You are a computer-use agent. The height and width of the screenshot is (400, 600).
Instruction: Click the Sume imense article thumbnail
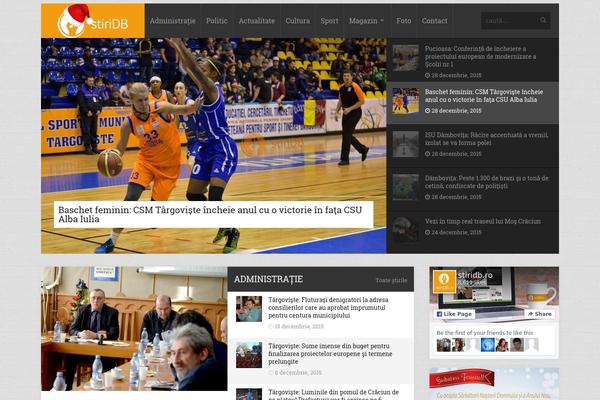(249, 355)
